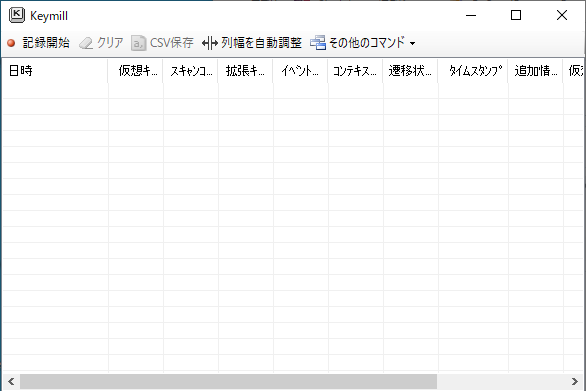This screenshot has height=391, width=586.
Task: Click the 遷移状... column header
Action: [x=410, y=70]
